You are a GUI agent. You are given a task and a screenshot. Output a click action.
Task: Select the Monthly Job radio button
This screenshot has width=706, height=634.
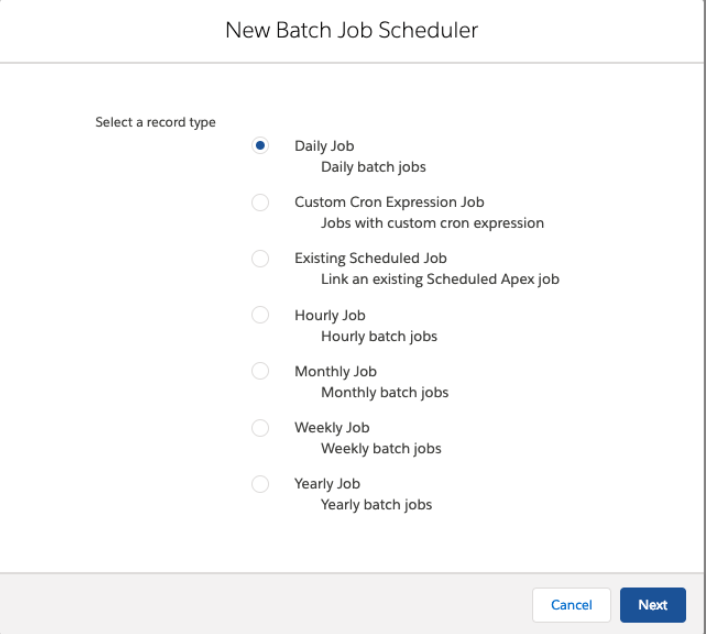click(260, 371)
